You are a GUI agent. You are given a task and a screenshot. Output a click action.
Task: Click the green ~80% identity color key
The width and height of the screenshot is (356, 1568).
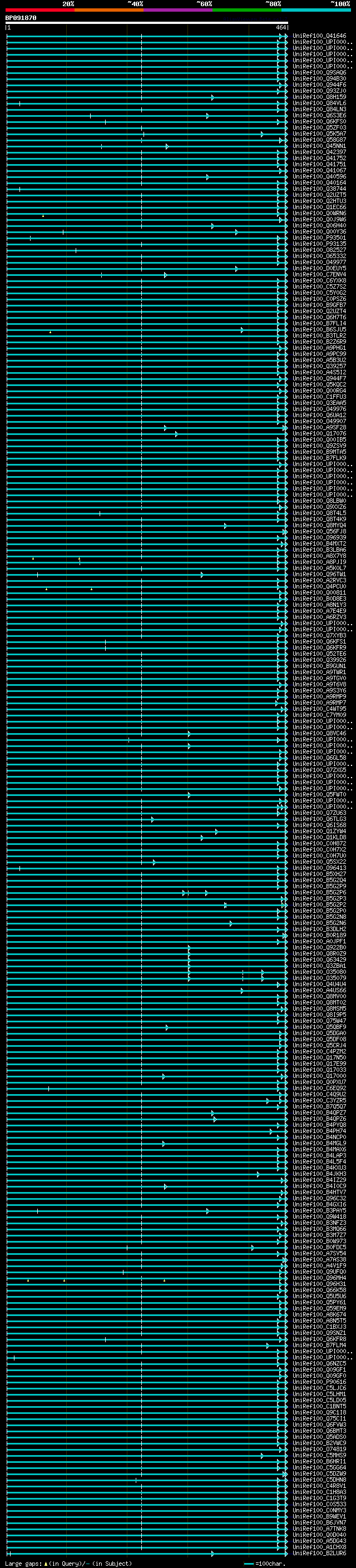coord(247,10)
